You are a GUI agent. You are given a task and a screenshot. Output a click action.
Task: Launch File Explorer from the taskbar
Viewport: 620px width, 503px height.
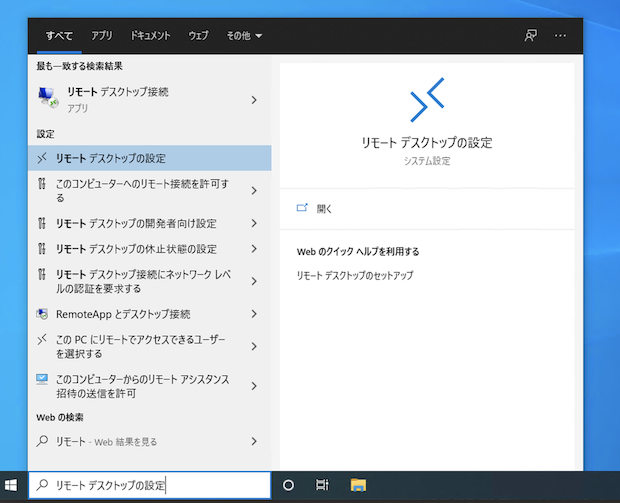[x=358, y=485]
